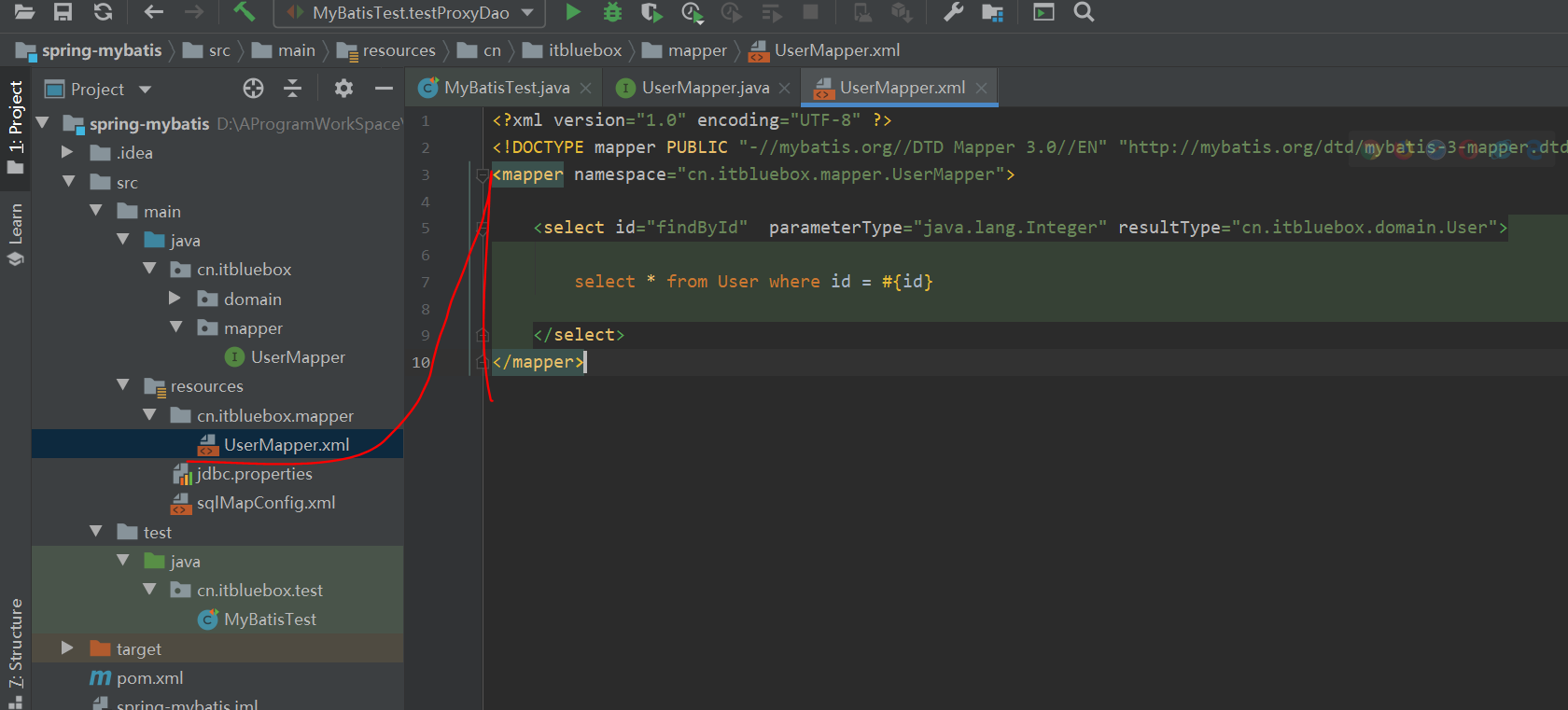Viewport: 1568px width, 710px height.
Task: Open the MyBatisTest.testProxyDao run configuration dropdown
Action: (410, 13)
